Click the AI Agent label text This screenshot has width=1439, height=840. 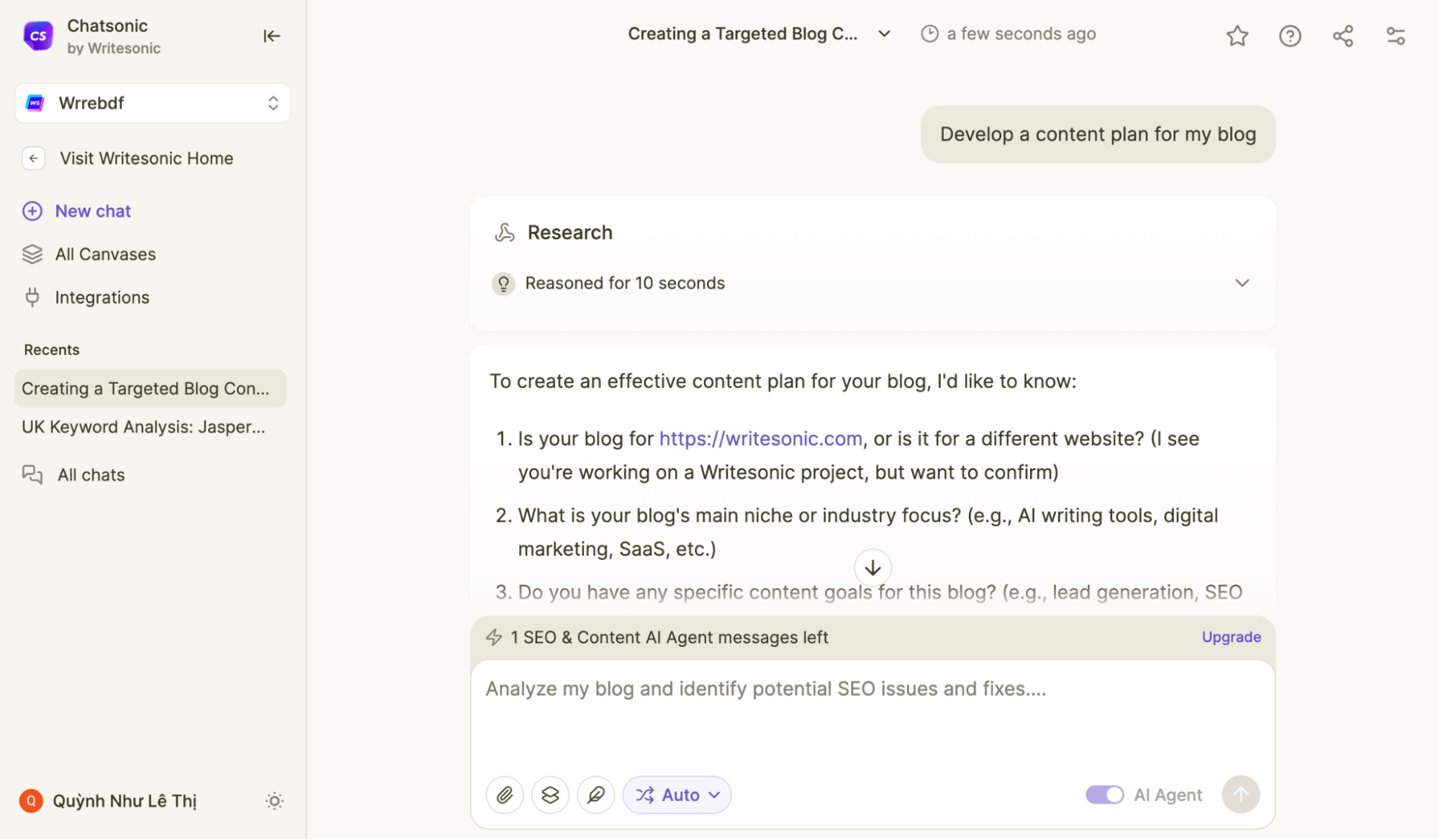point(1168,795)
